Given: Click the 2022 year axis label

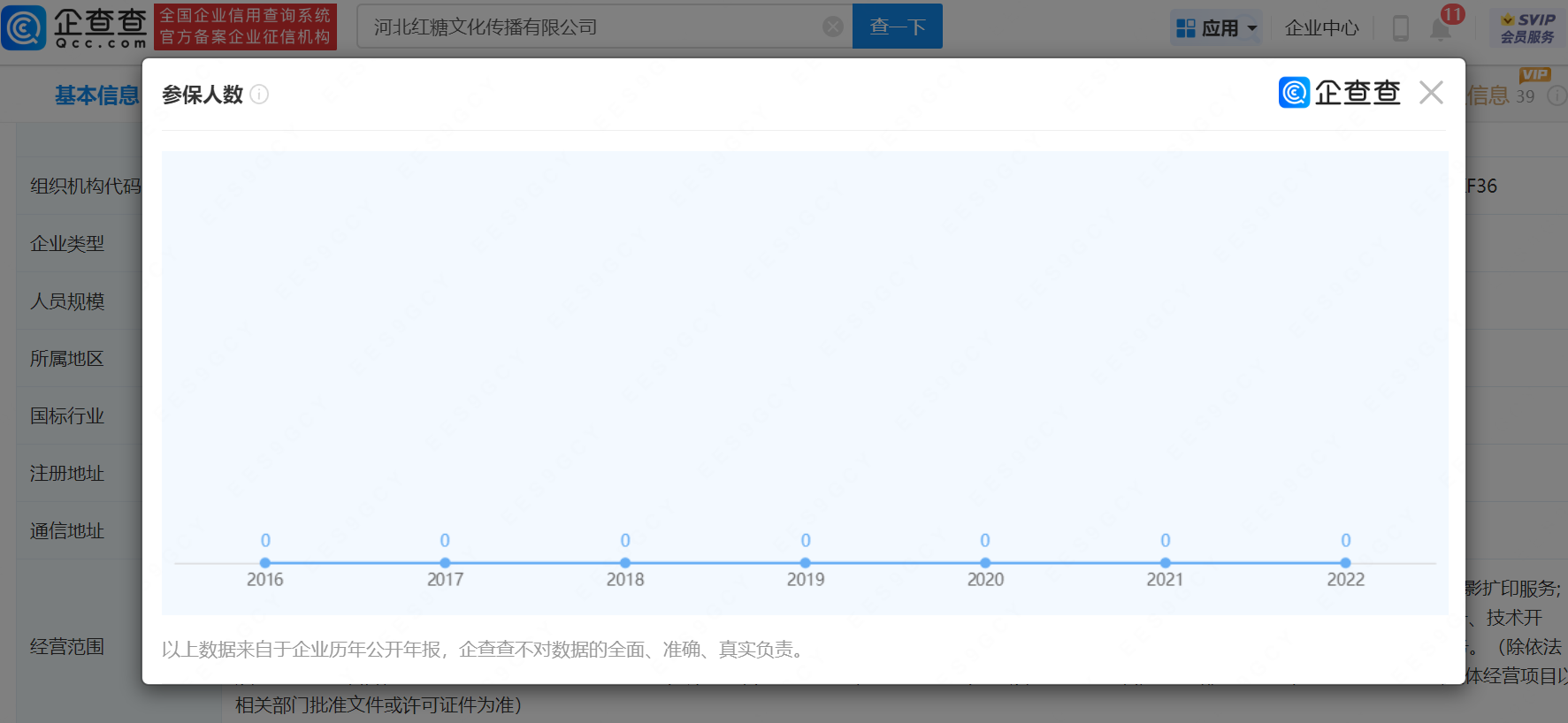Looking at the screenshot, I should pos(1345,580).
